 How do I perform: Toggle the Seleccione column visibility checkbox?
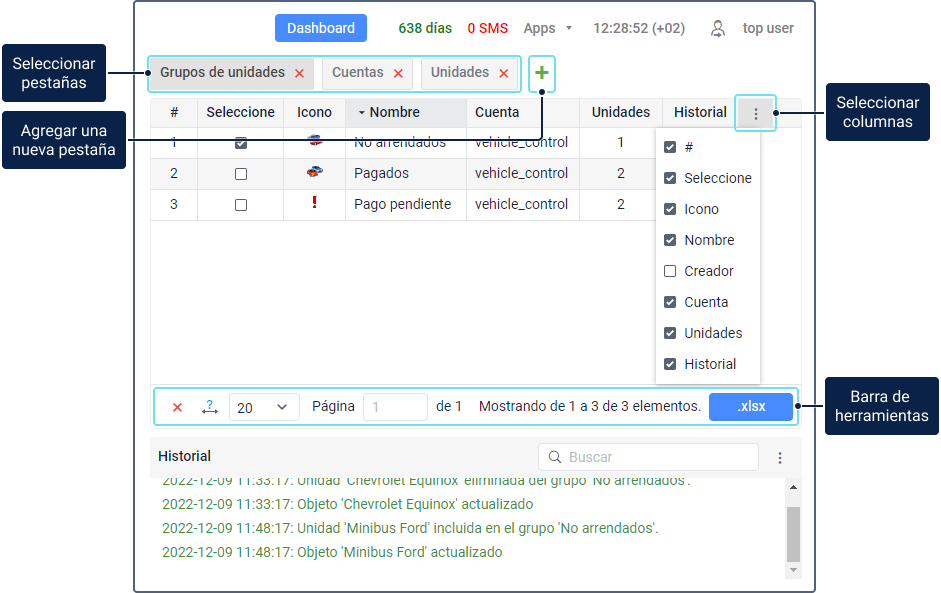670,178
